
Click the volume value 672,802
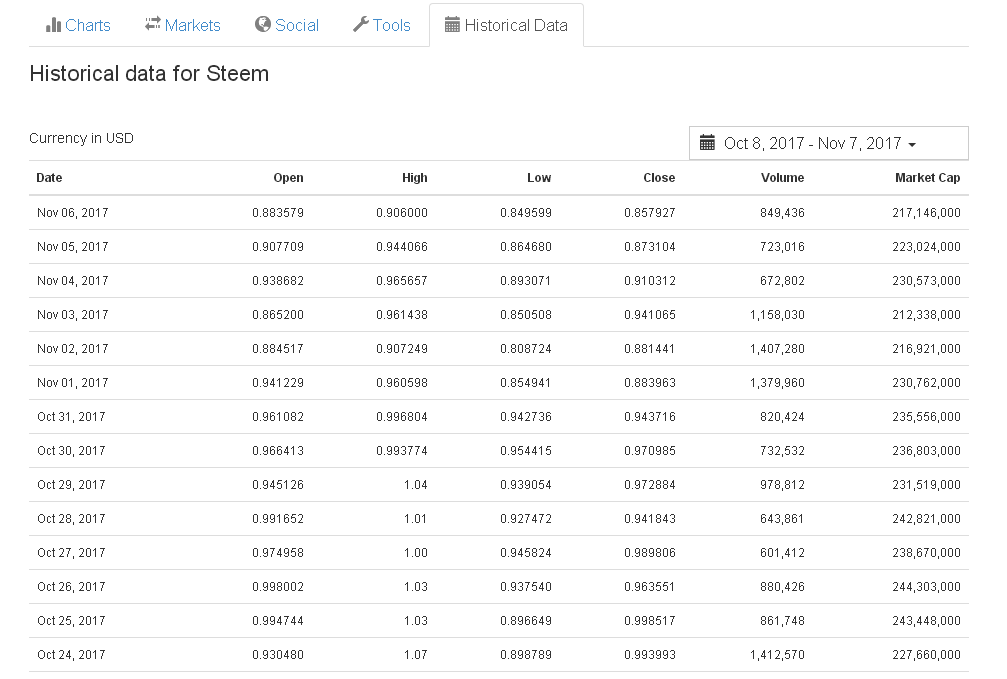tap(782, 281)
